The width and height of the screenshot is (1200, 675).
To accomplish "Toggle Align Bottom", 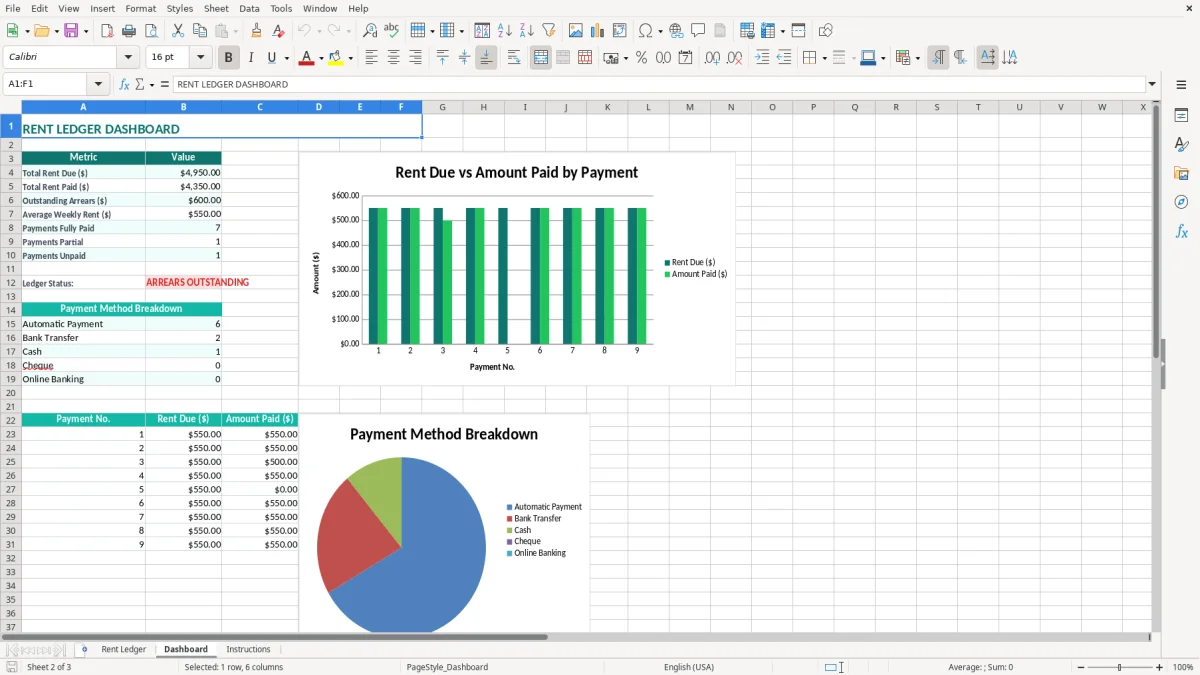I will [486, 58].
